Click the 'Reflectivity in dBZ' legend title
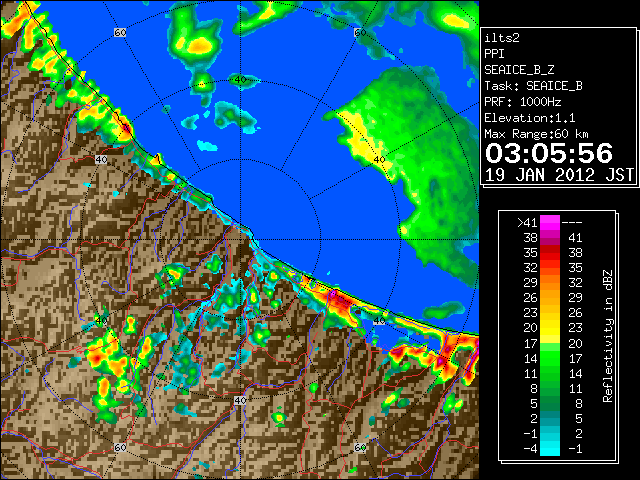640x480 pixels. click(x=608, y=336)
